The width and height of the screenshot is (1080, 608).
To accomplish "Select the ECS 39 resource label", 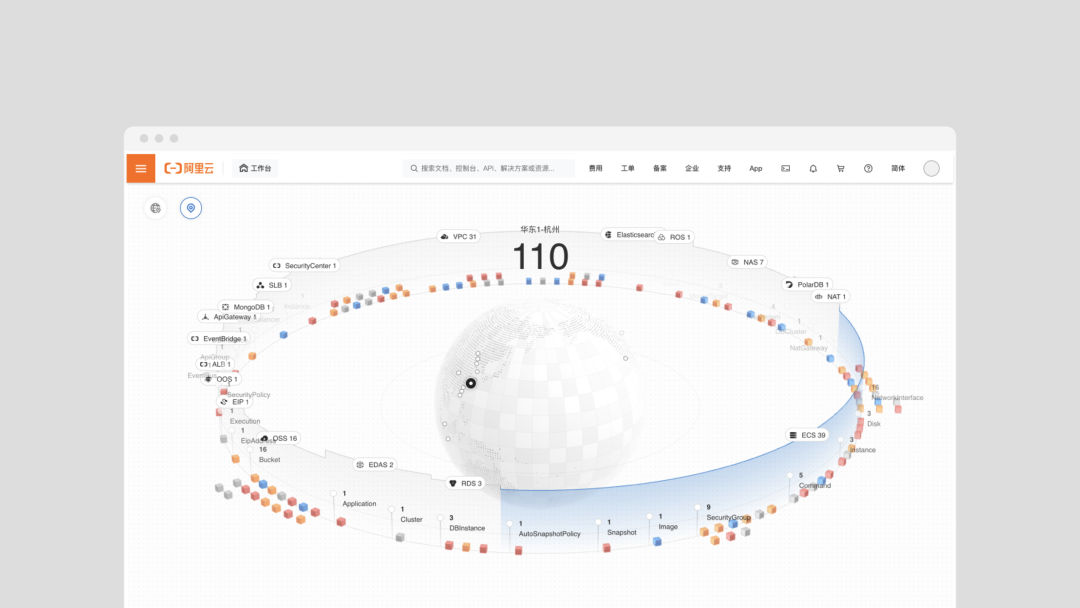I will pyautogui.click(x=808, y=435).
